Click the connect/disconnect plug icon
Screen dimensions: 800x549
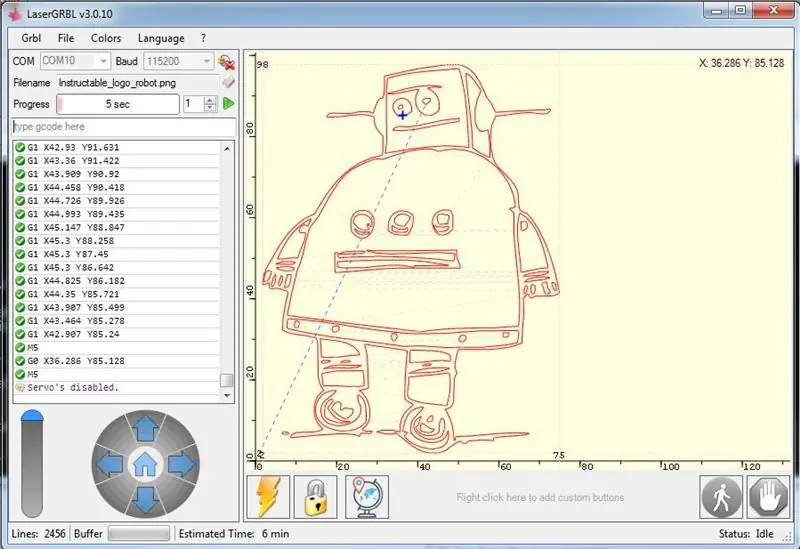[226, 62]
